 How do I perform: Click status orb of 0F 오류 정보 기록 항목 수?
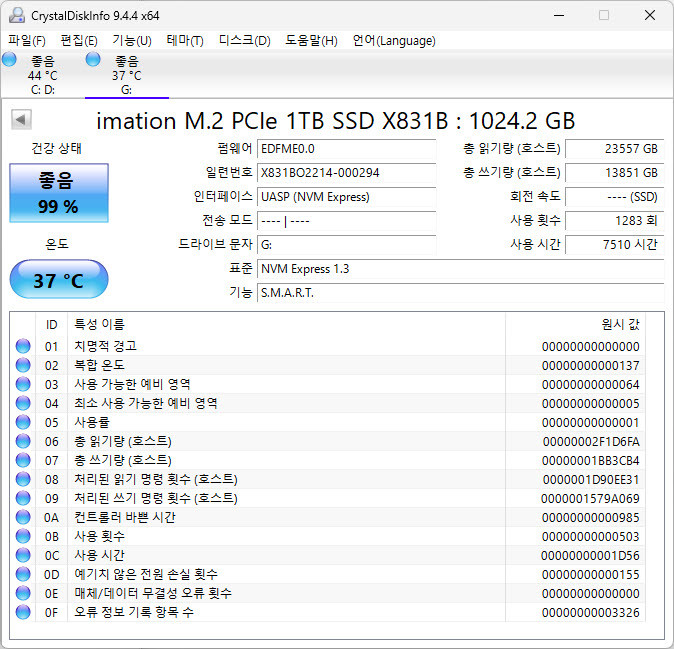point(23,612)
